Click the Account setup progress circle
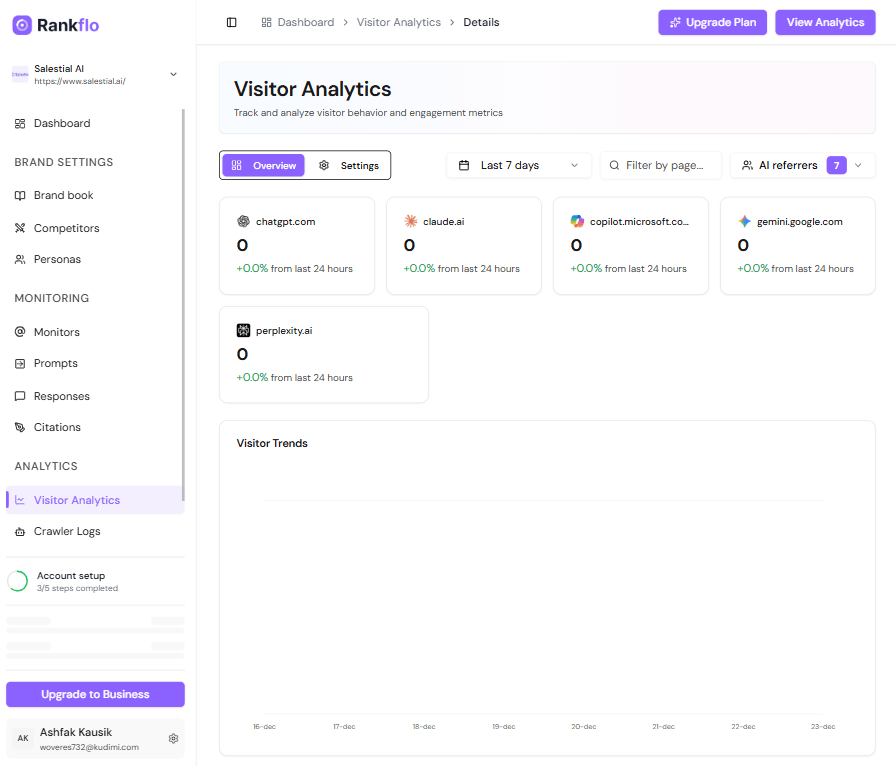The height and width of the screenshot is (766, 896). point(17,581)
